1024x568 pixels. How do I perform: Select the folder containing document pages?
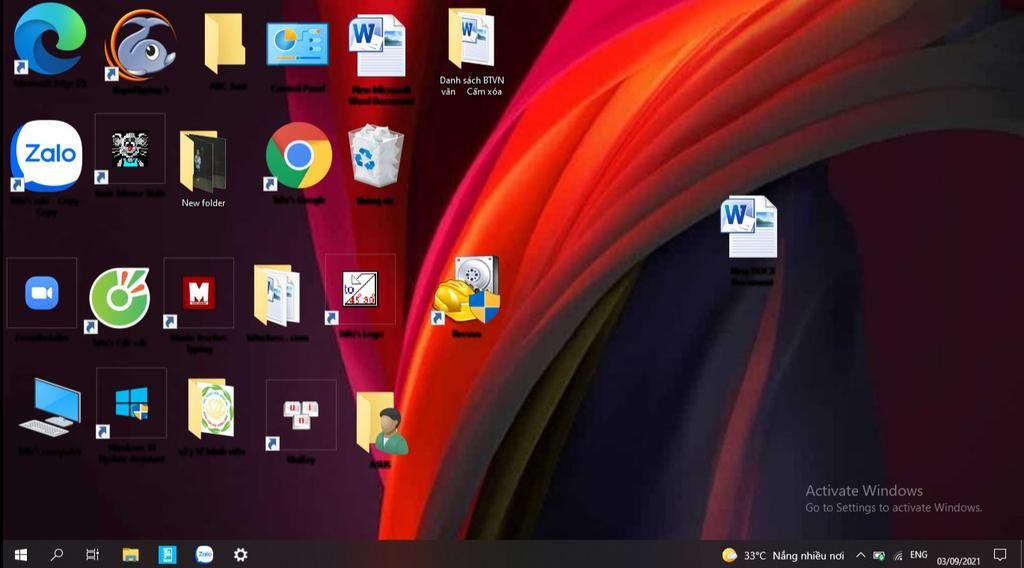pyautogui.click(x=277, y=294)
